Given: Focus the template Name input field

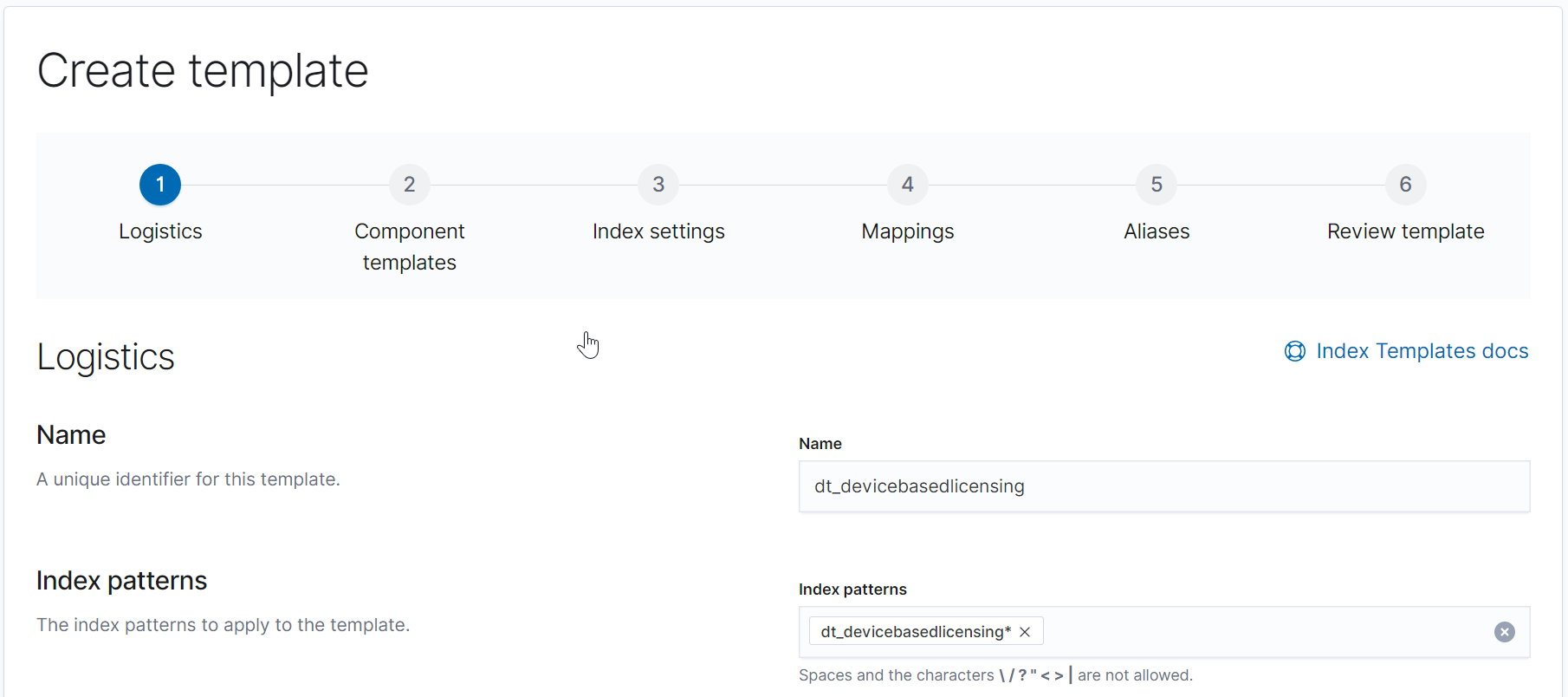Looking at the screenshot, I should [1163, 486].
